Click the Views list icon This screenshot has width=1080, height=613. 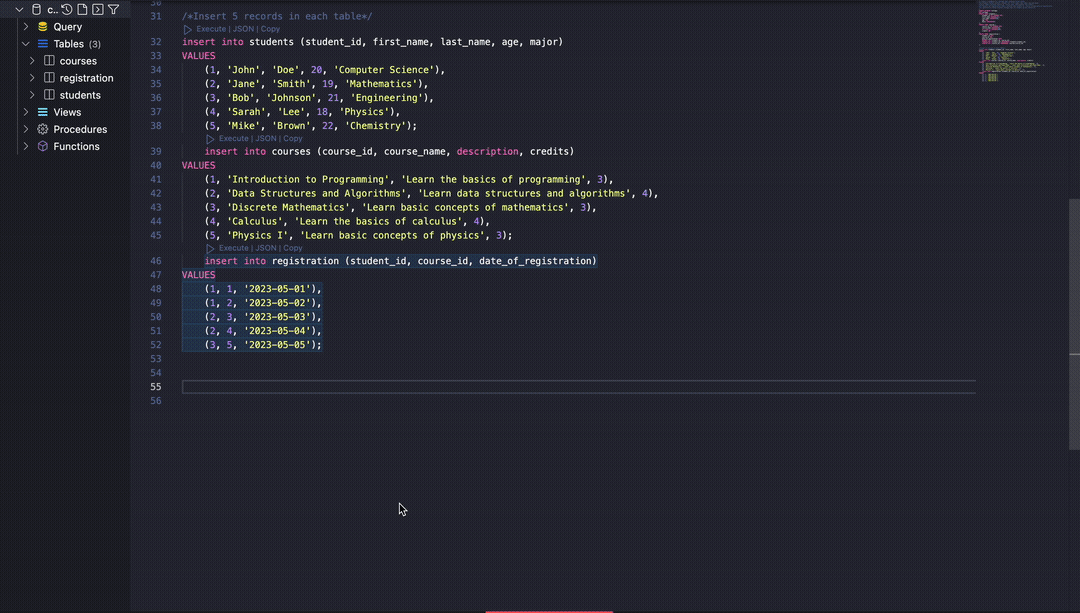43,112
